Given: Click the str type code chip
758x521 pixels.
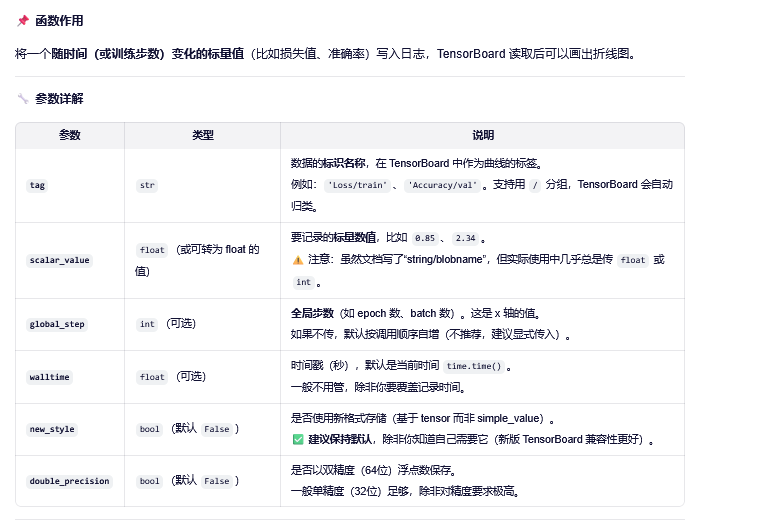Looking at the screenshot, I should point(147,185).
